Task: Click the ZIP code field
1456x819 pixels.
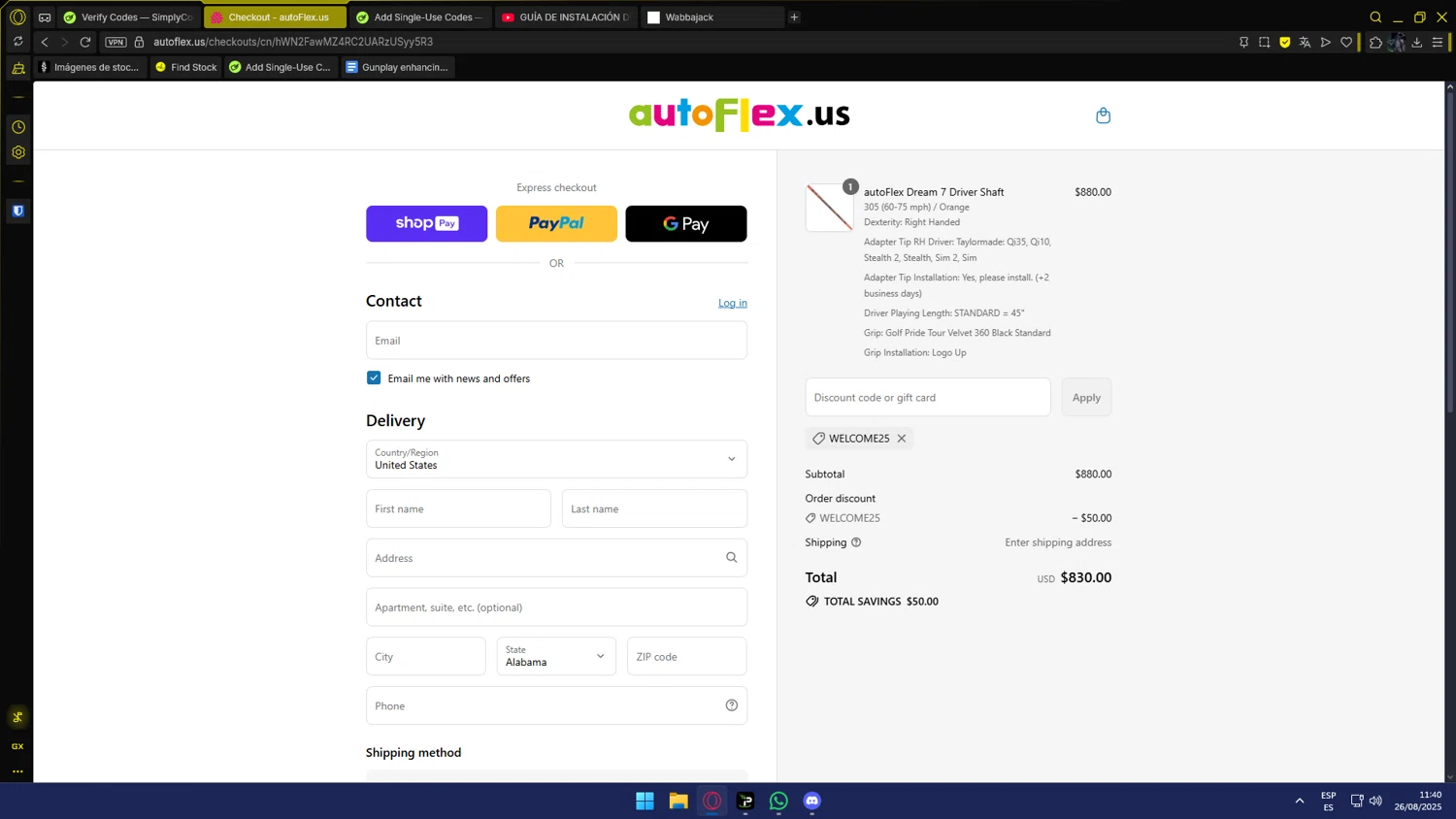Action: point(686,656)
